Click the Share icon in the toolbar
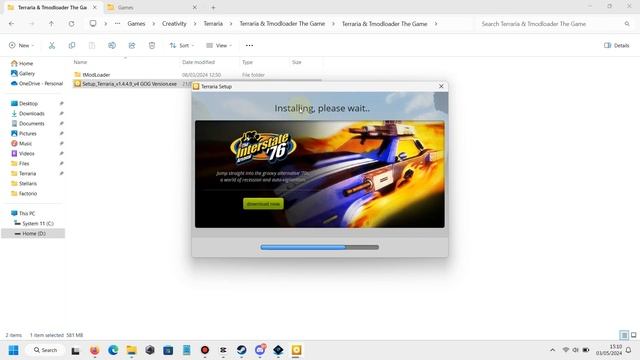This screenshot has height=360, width=640. [132, 45]
